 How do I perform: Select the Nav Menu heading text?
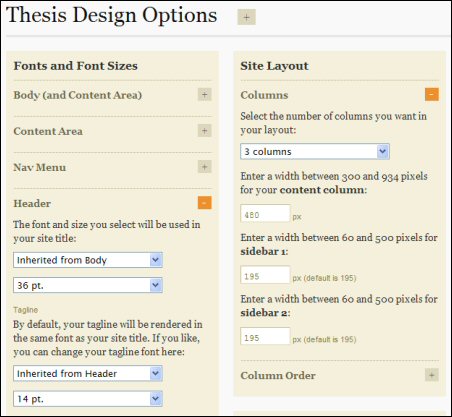[x=40, y=167]
